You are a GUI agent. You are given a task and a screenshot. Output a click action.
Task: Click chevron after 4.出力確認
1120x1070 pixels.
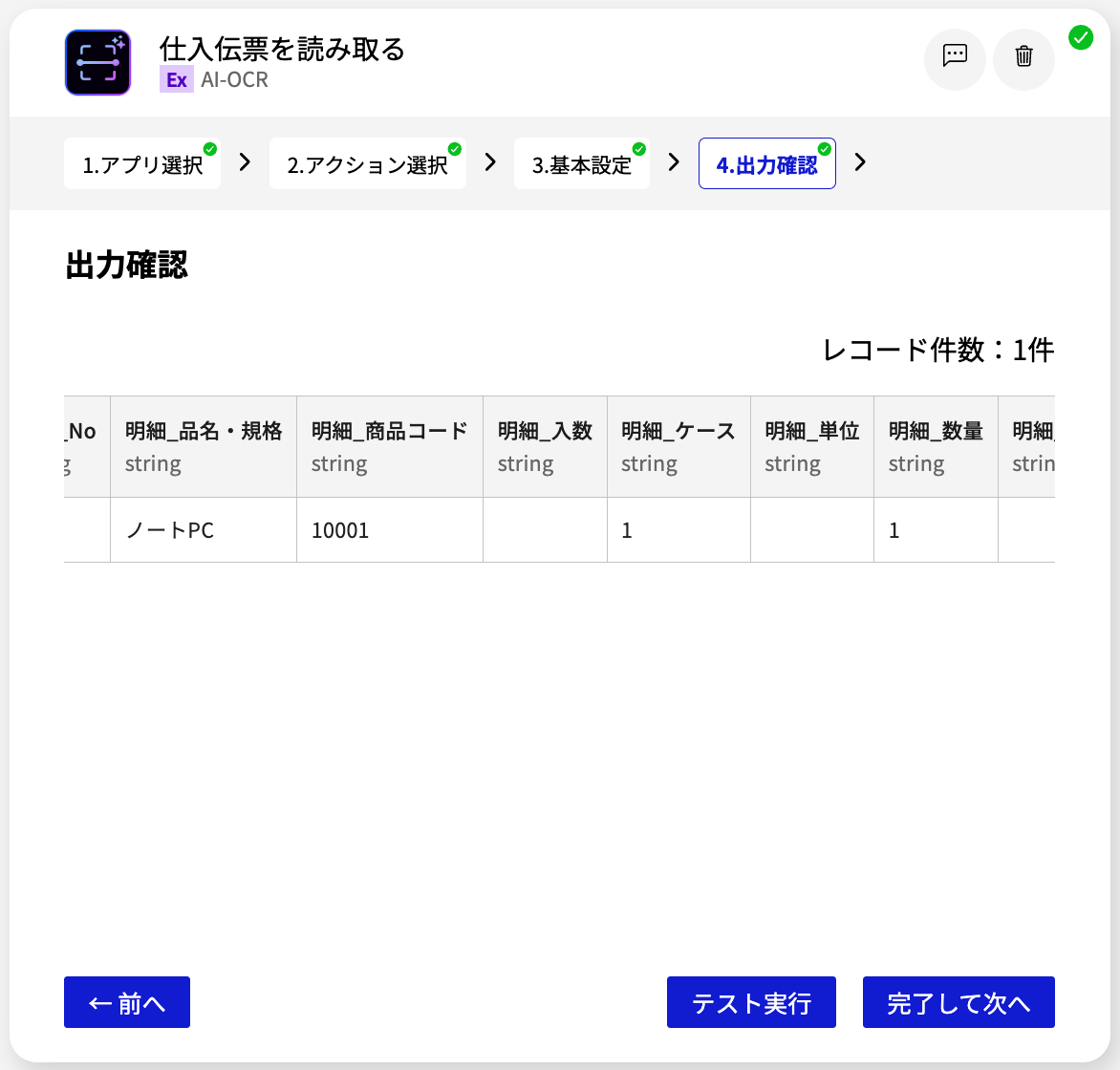tap(860, 162)
